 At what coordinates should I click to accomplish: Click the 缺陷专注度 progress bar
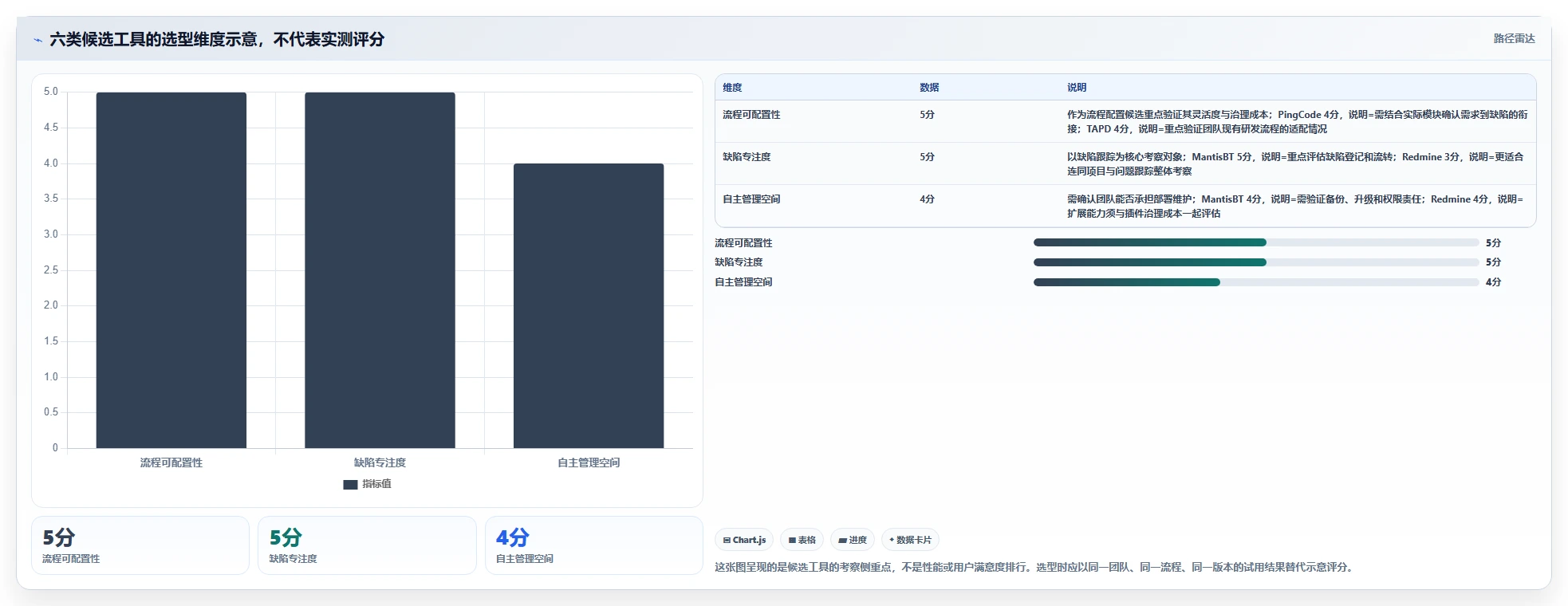click(1255, 262)
